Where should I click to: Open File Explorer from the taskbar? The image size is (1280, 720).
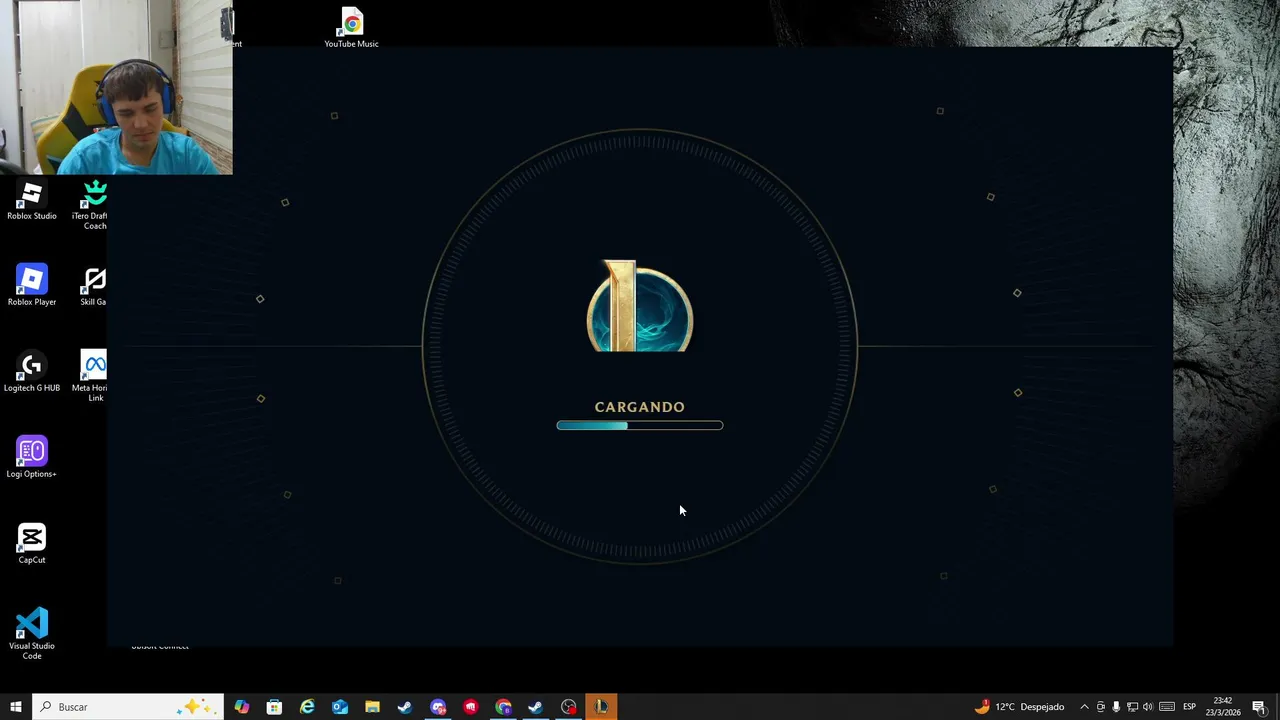click(372, 707)
